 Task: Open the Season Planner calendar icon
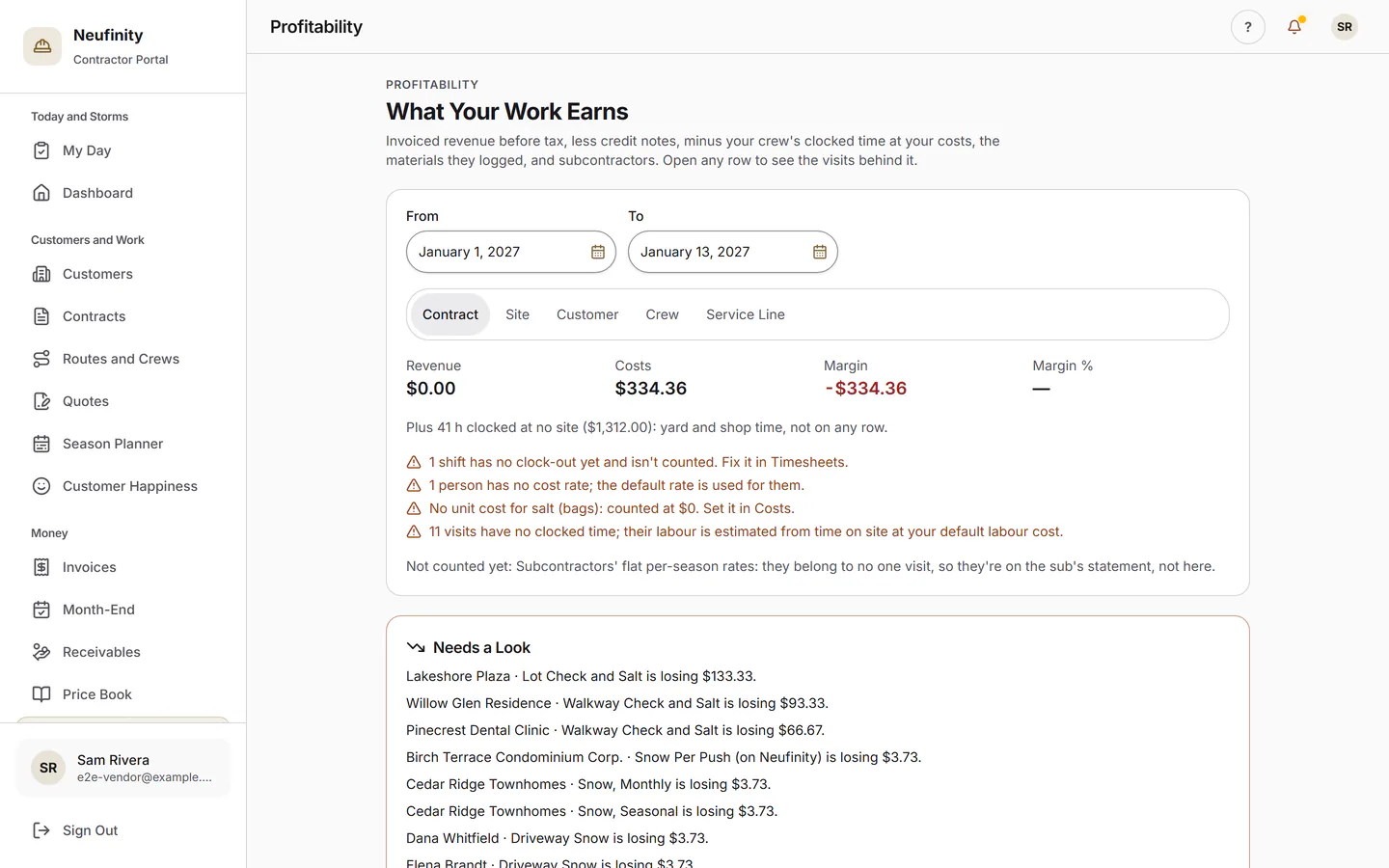(41, 444)
